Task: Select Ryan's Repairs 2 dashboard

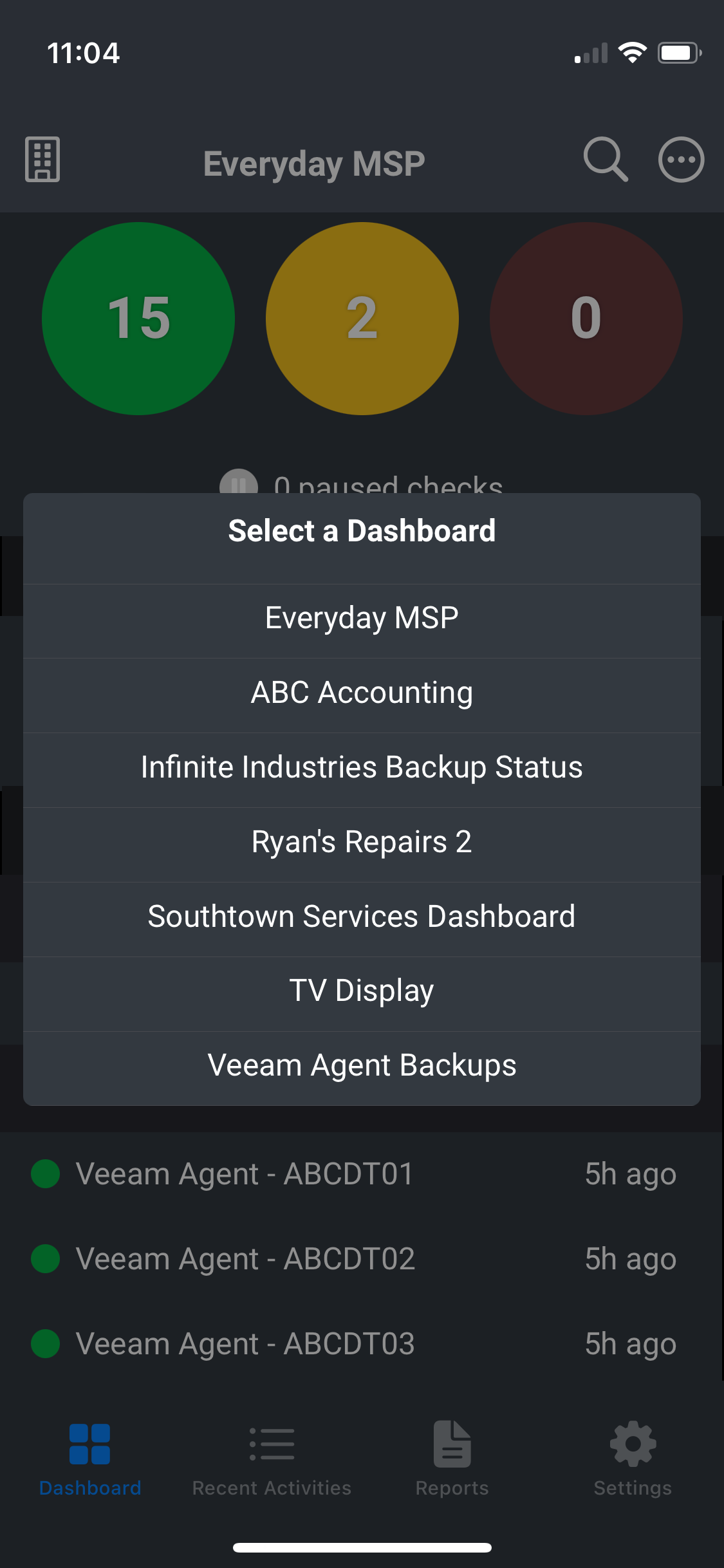Action: [x=362, y=843]
